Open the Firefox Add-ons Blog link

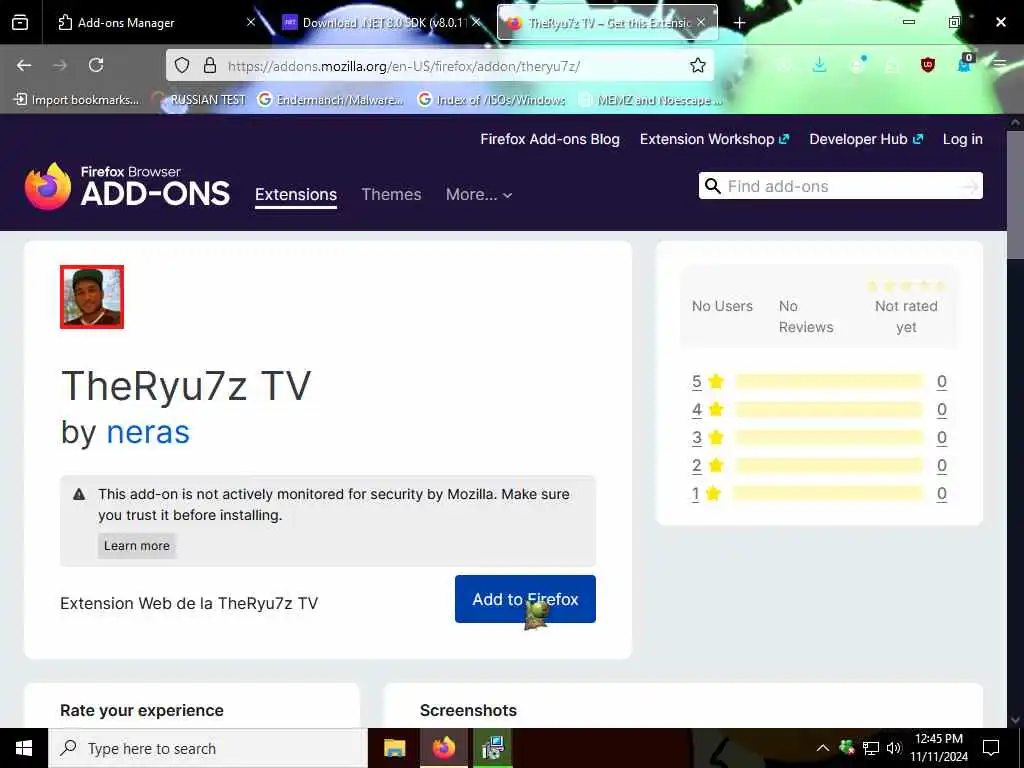click(x=550, y=139)
